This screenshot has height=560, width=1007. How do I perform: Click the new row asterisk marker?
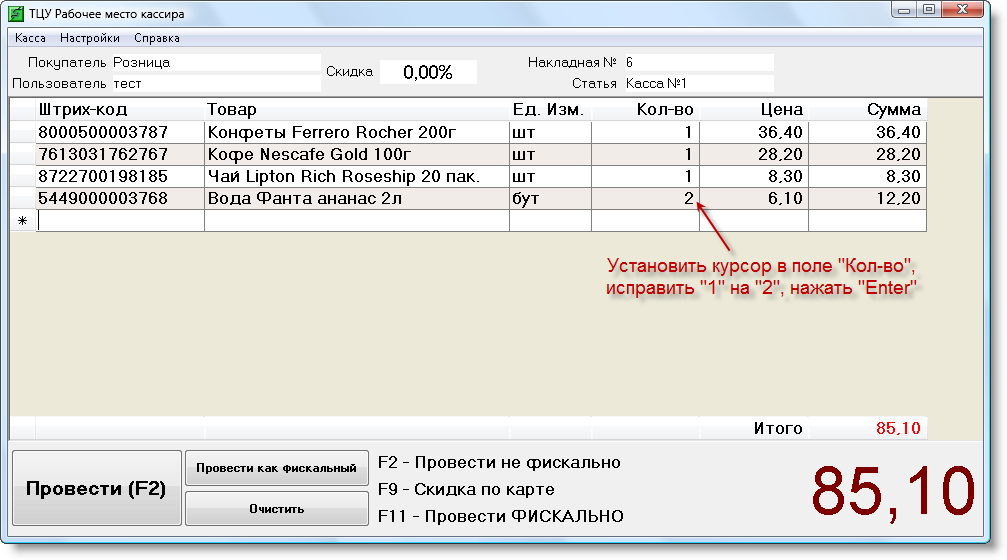(x=22, y=220)
